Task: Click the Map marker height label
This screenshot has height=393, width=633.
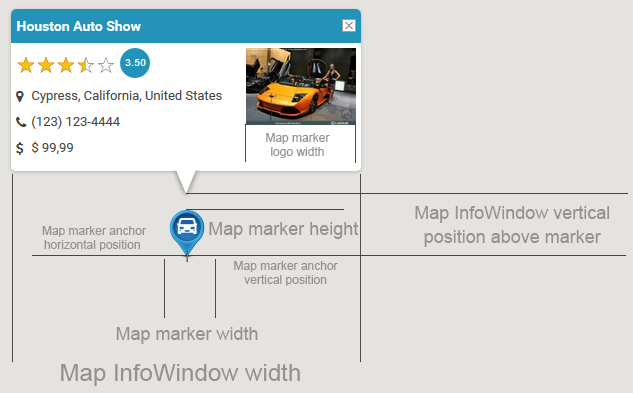Action: coord(283,229)
